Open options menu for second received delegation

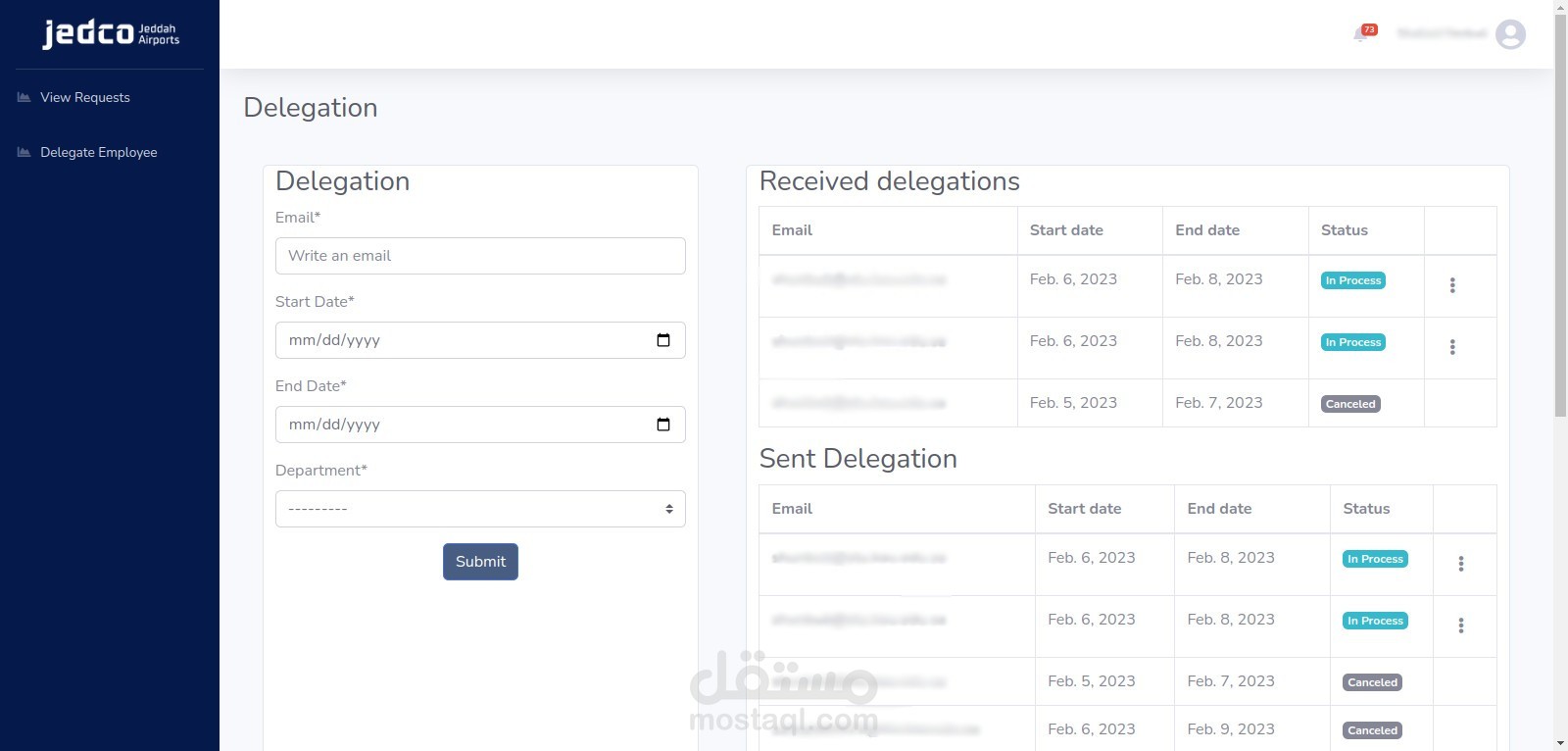[x=1452, y=347]
